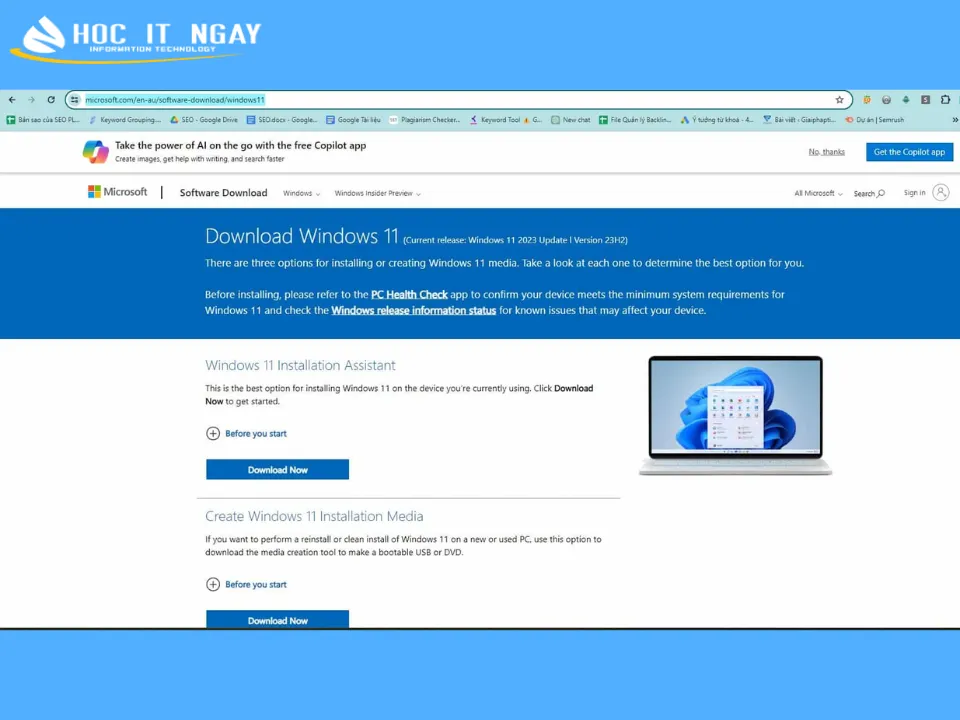Viewport: 960px width, 720px height.
Task: Expand the Windows Insider Preview dropdown
Action: point(377,193)
